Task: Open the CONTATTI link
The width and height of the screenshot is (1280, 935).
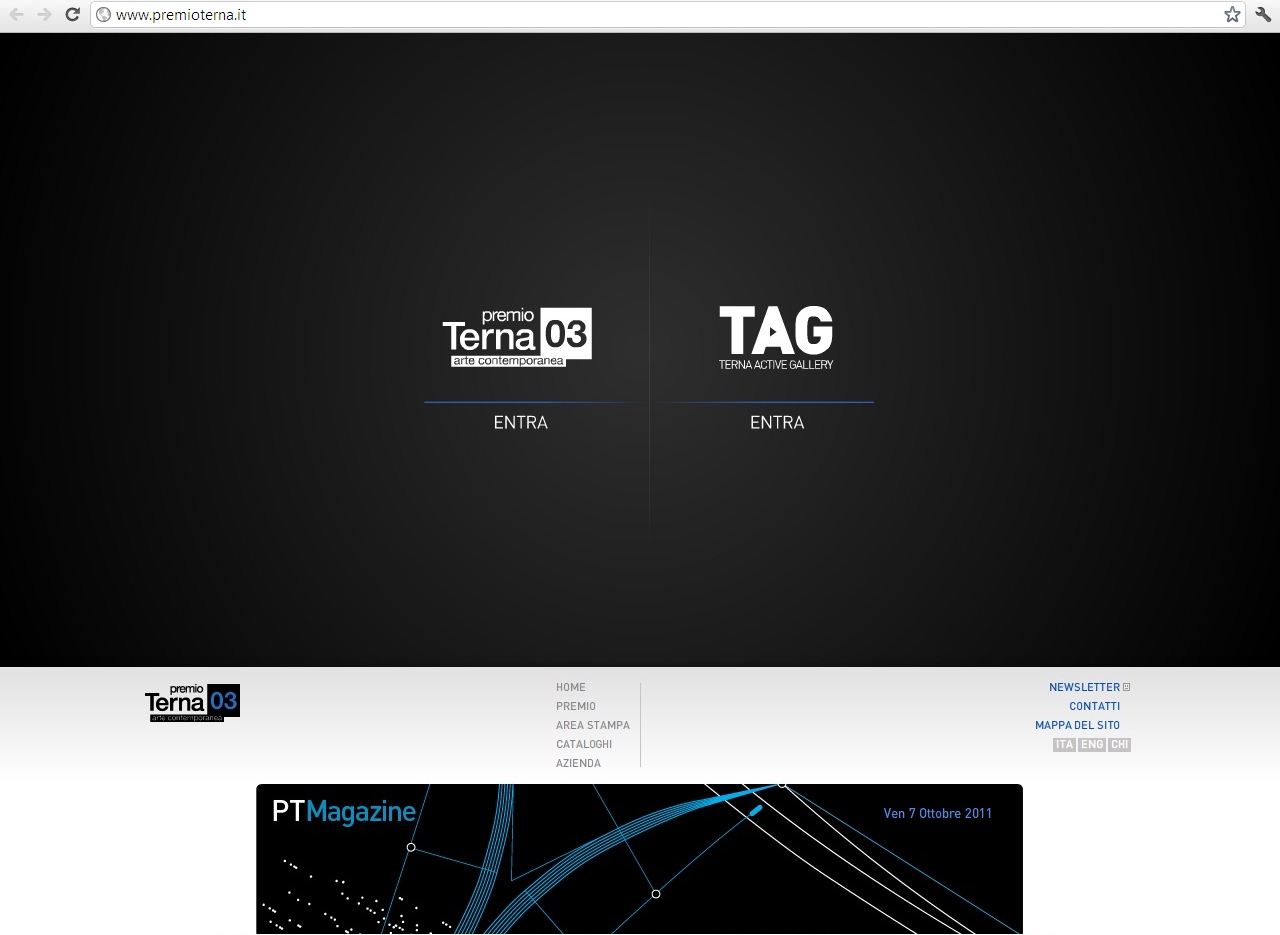Action: pyautogui.click(x=1094, y=707)
